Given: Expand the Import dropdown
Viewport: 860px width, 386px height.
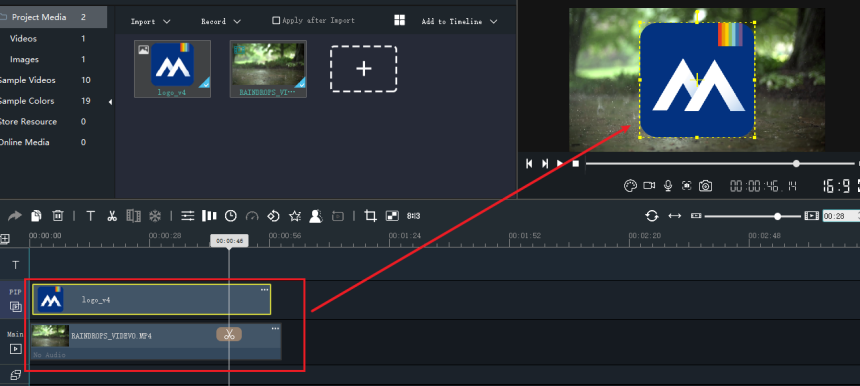Looking at the screenshot, I should [150, 21].
